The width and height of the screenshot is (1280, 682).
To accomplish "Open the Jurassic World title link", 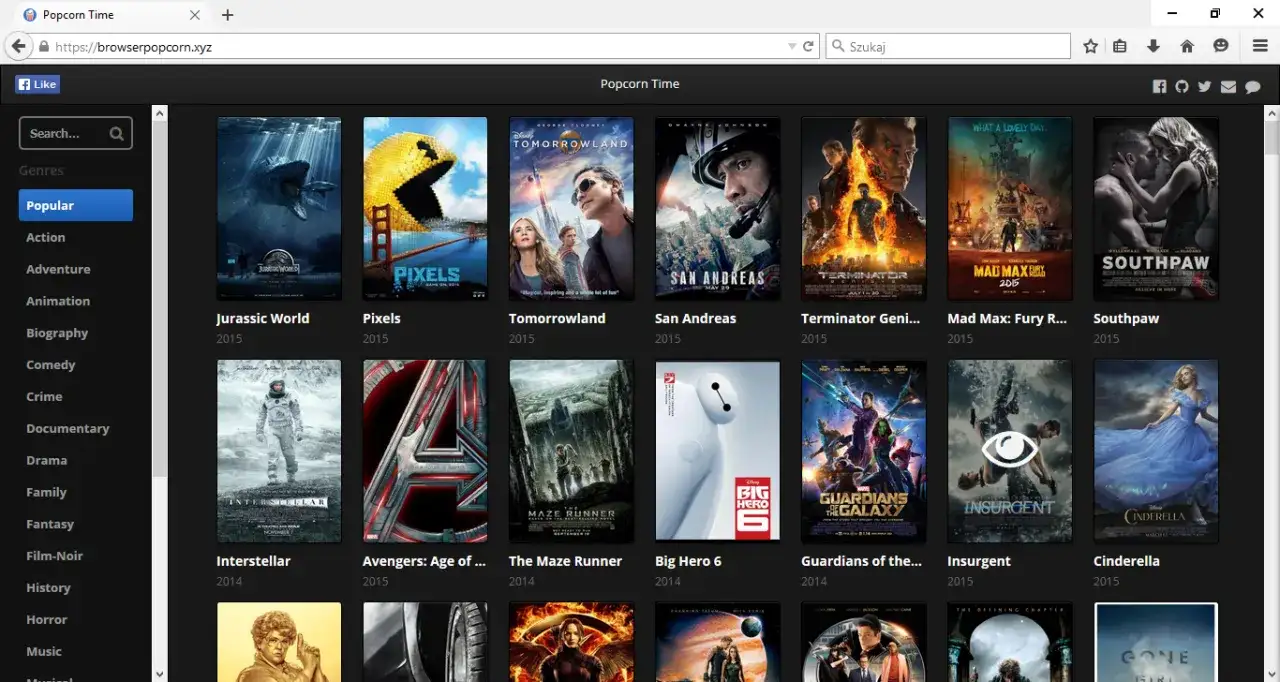I will pyautogui.click(x=262, y=318).
